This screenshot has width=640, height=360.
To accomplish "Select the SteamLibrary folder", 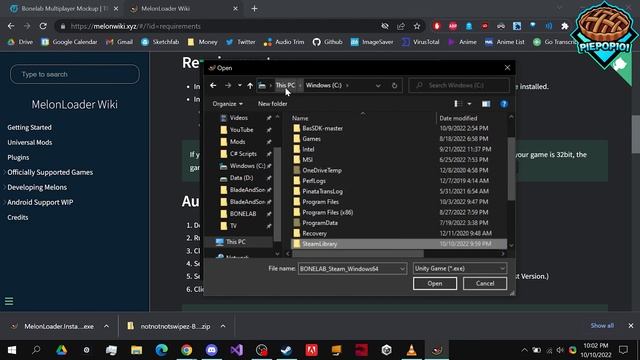I will coord(399,244).
